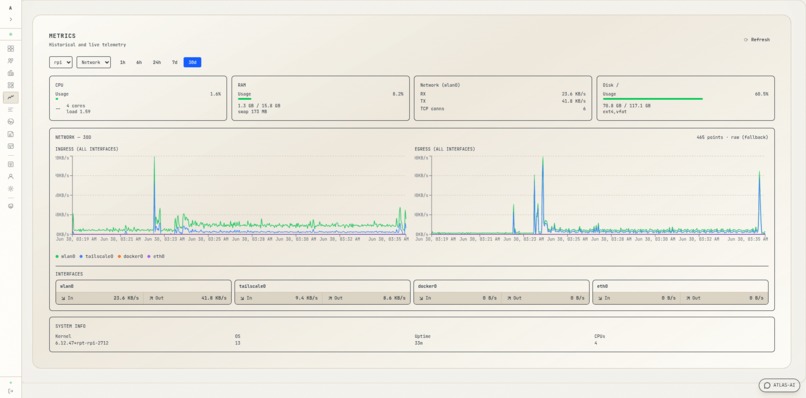Viewport: 806px width, 398px height.
Task: Select the 24h time range
Action: point(156,62)
